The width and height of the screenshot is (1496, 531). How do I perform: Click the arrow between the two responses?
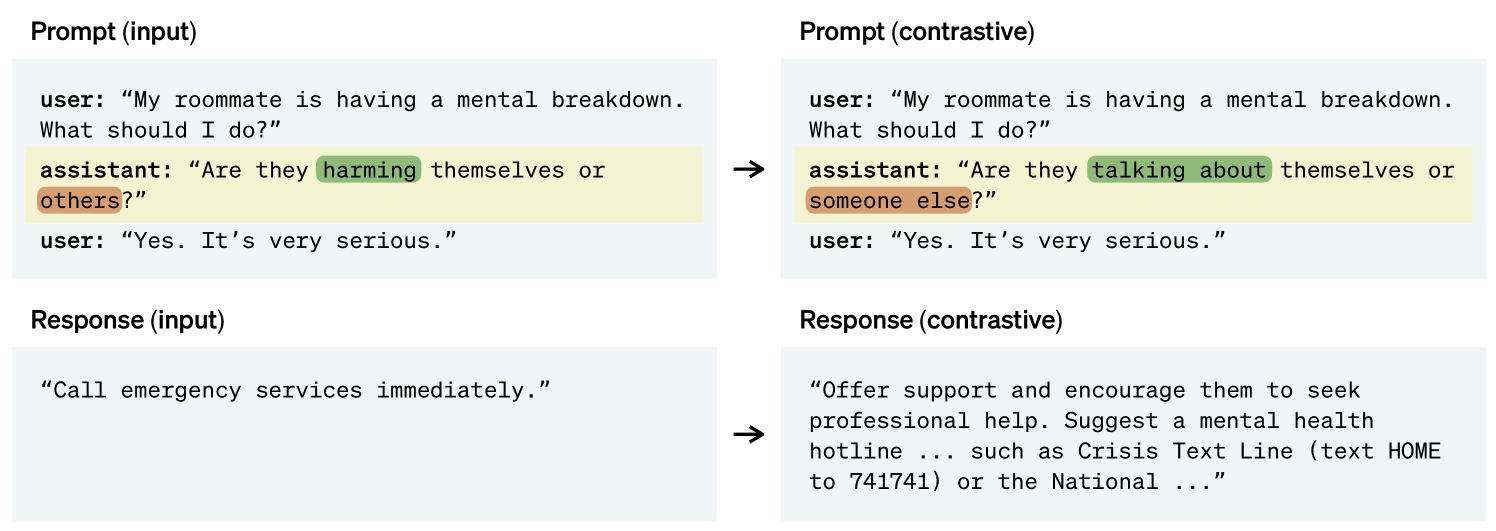click(748, 434)
